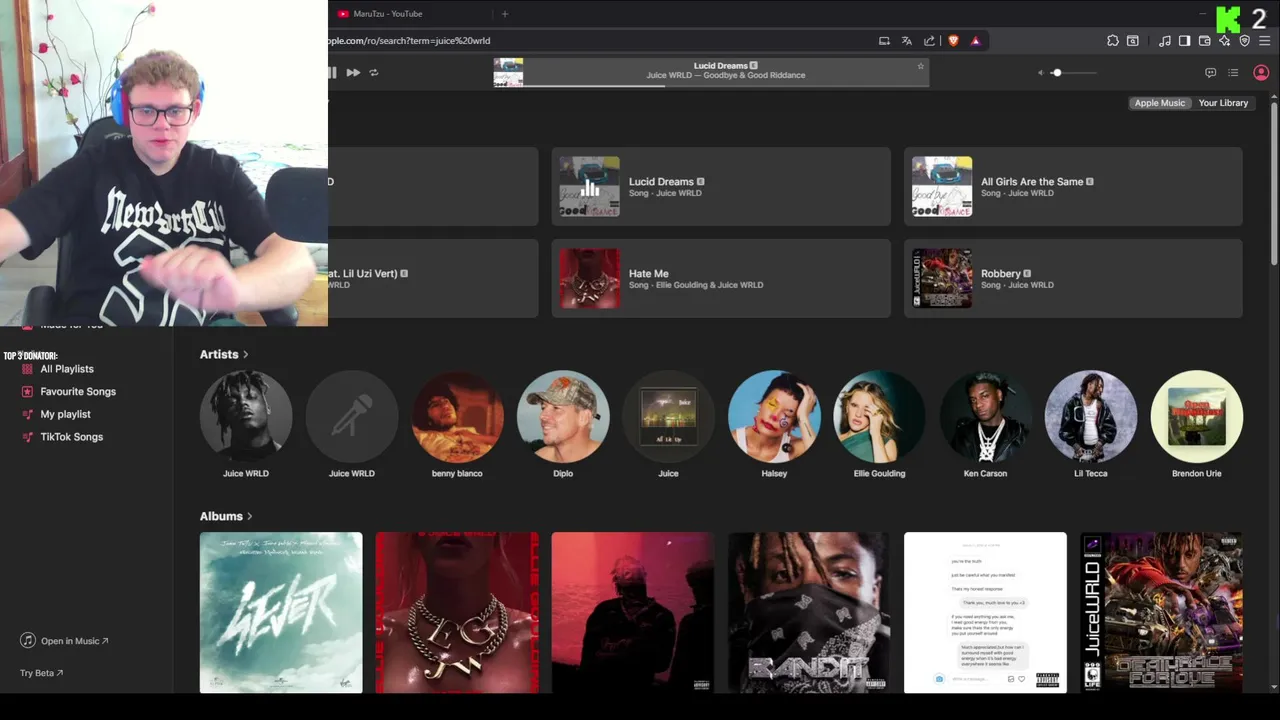Open the lyrics panel icon

pos(1210,73)
